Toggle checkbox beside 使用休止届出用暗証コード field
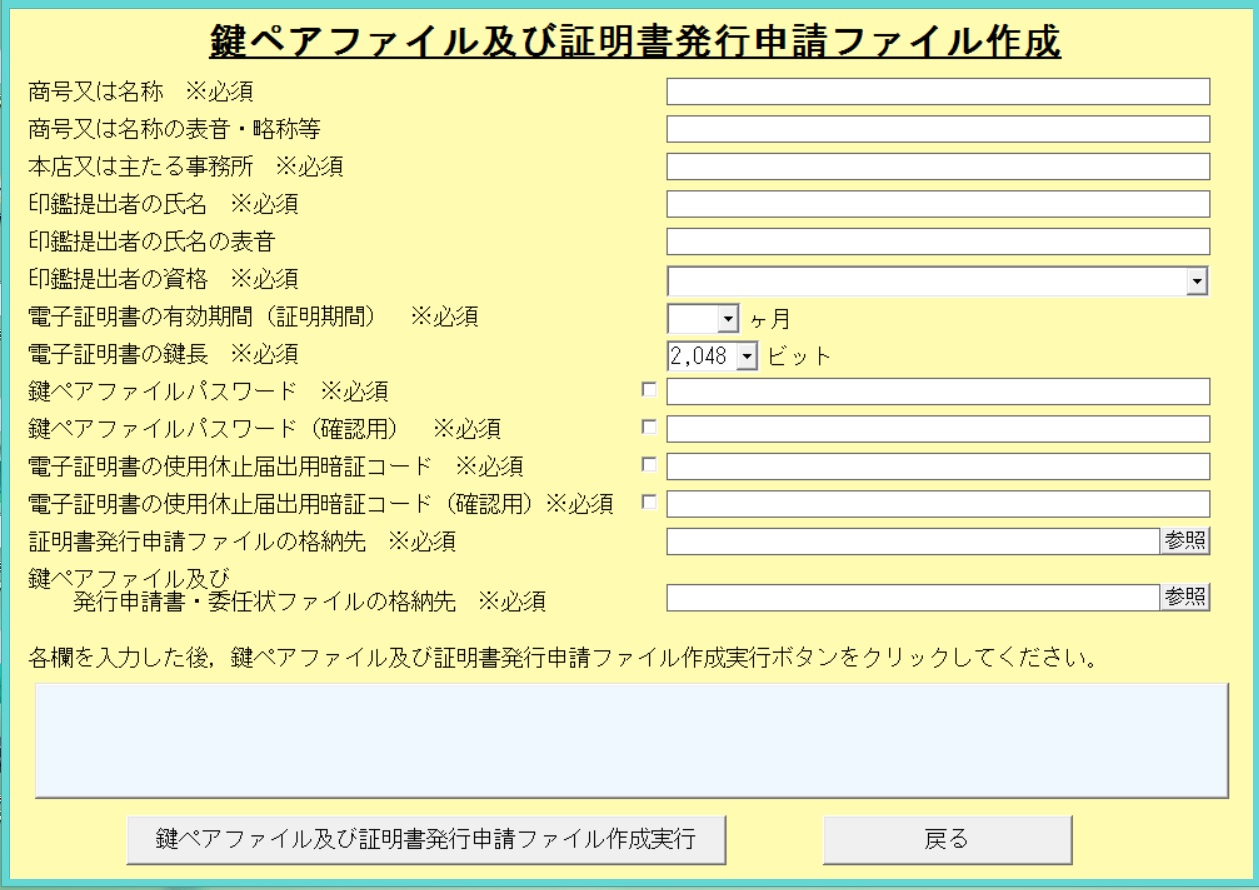The width and height of the screenshot is (1259, 890). (x=649, y=464)
